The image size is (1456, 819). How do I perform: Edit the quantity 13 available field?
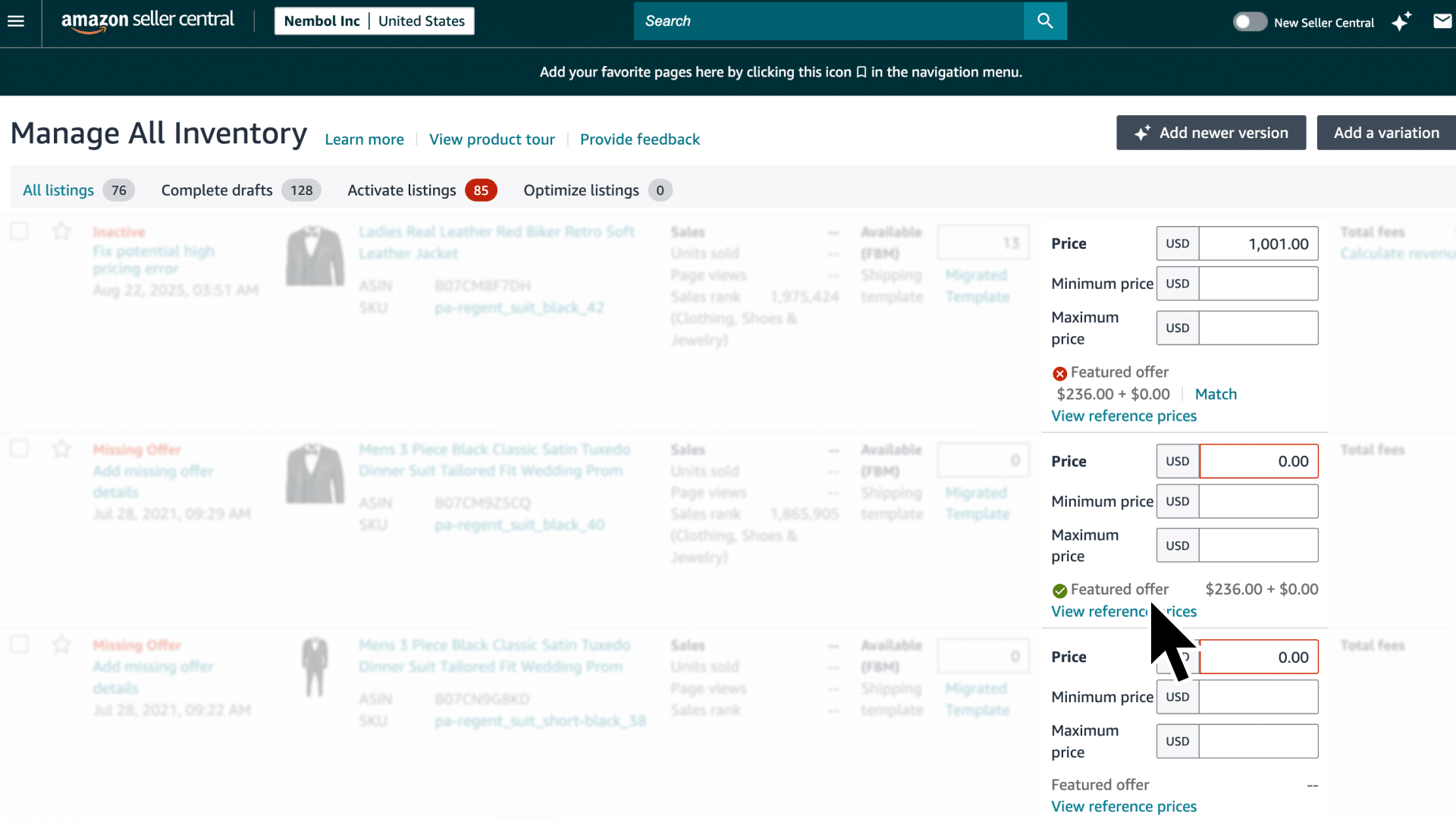(984, 243)
